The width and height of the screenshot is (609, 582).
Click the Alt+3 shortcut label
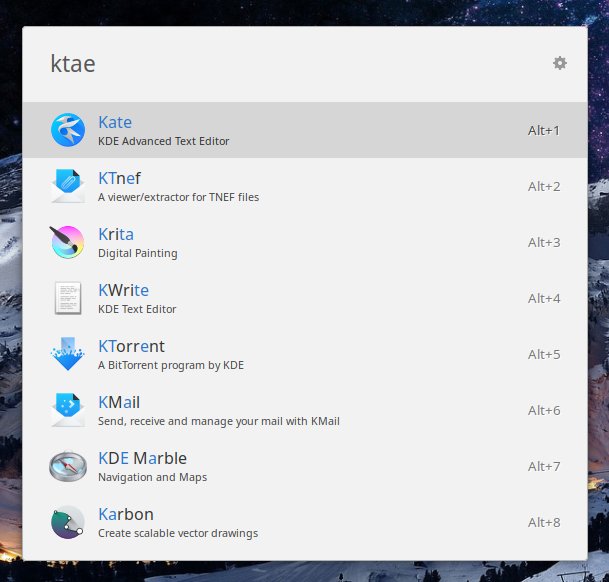click(x=544, y=242)
